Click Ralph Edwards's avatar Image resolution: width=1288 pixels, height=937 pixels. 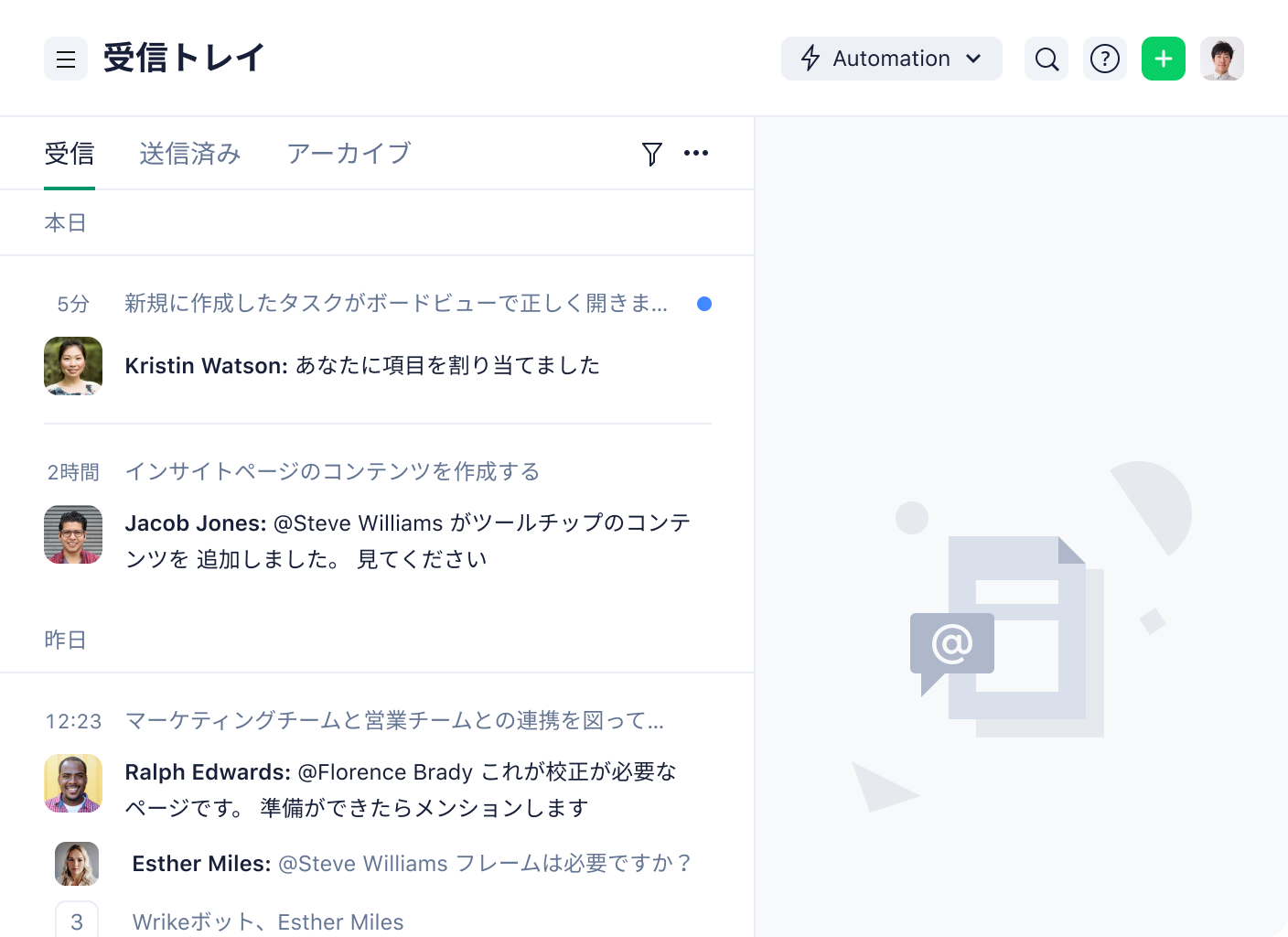coord(73,783)
